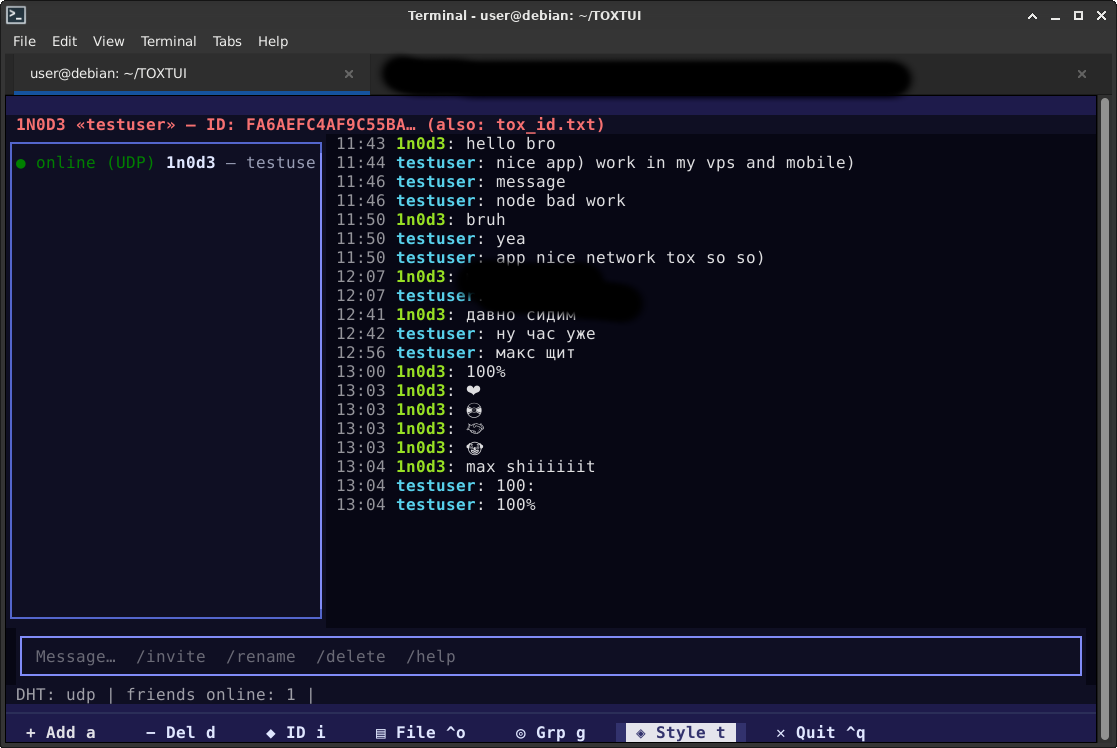
Task: Click the message 'message' at 11:46
Action: tap(531, 182)
